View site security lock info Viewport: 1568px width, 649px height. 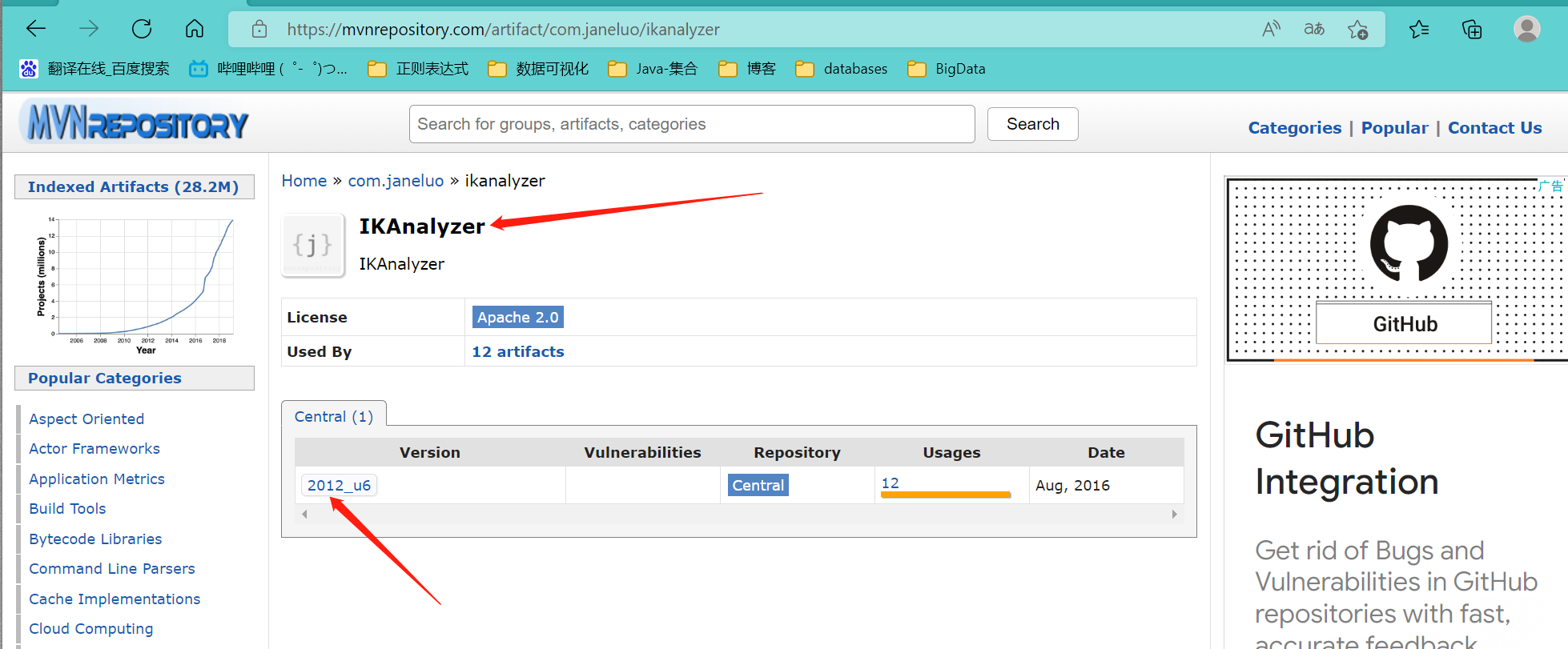pyautogui.click(x=259, y=30)
